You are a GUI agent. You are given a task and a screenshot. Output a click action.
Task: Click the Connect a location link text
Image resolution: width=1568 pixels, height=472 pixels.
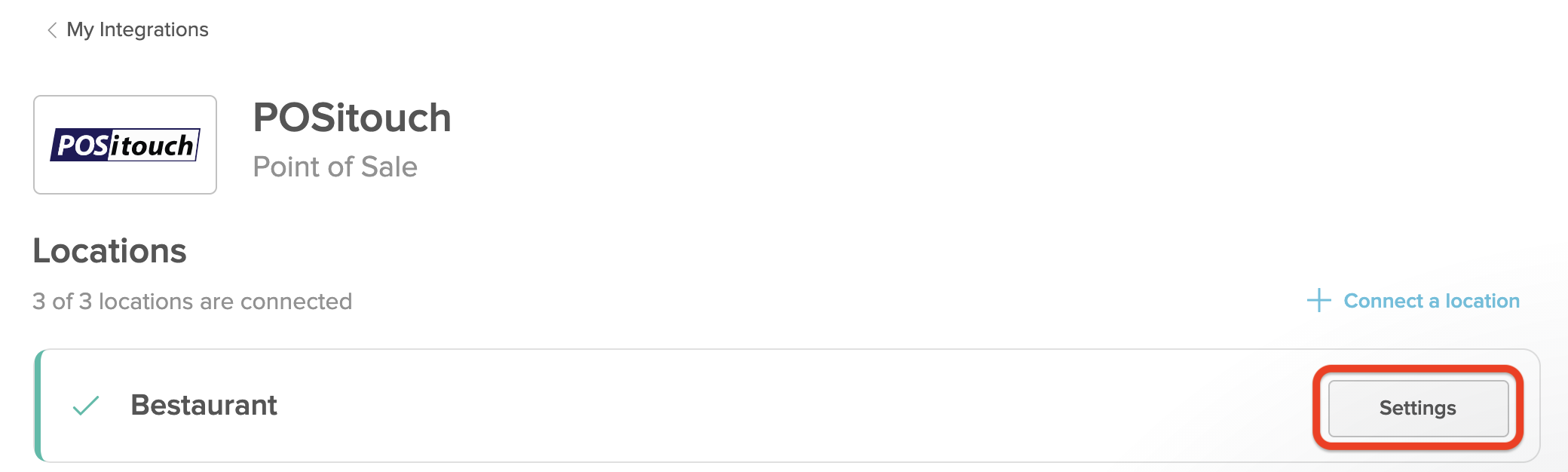[x=1431, y=301]
